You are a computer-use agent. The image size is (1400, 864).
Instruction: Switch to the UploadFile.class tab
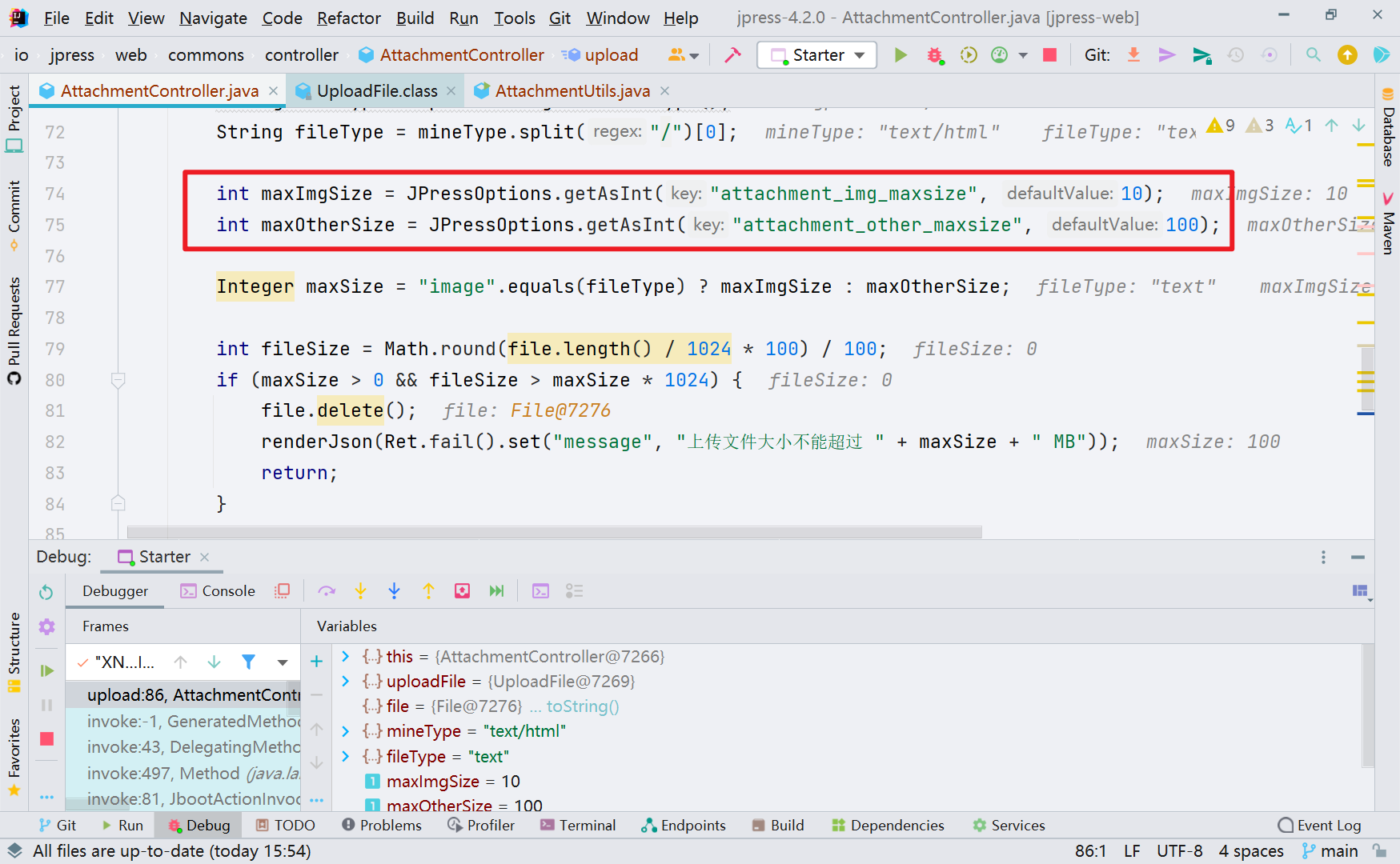coord(376,90)
